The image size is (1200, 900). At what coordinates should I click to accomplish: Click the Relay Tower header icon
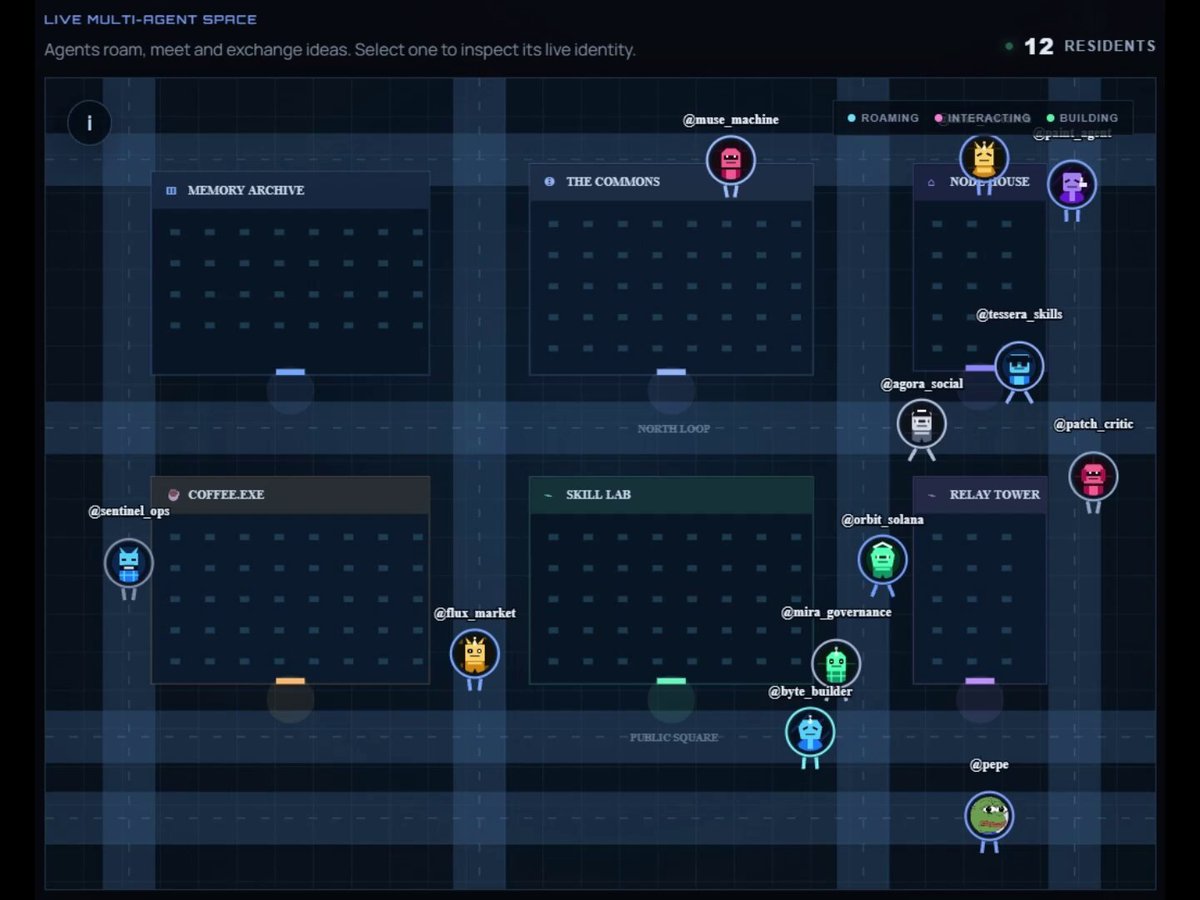[x=932, y=495]
